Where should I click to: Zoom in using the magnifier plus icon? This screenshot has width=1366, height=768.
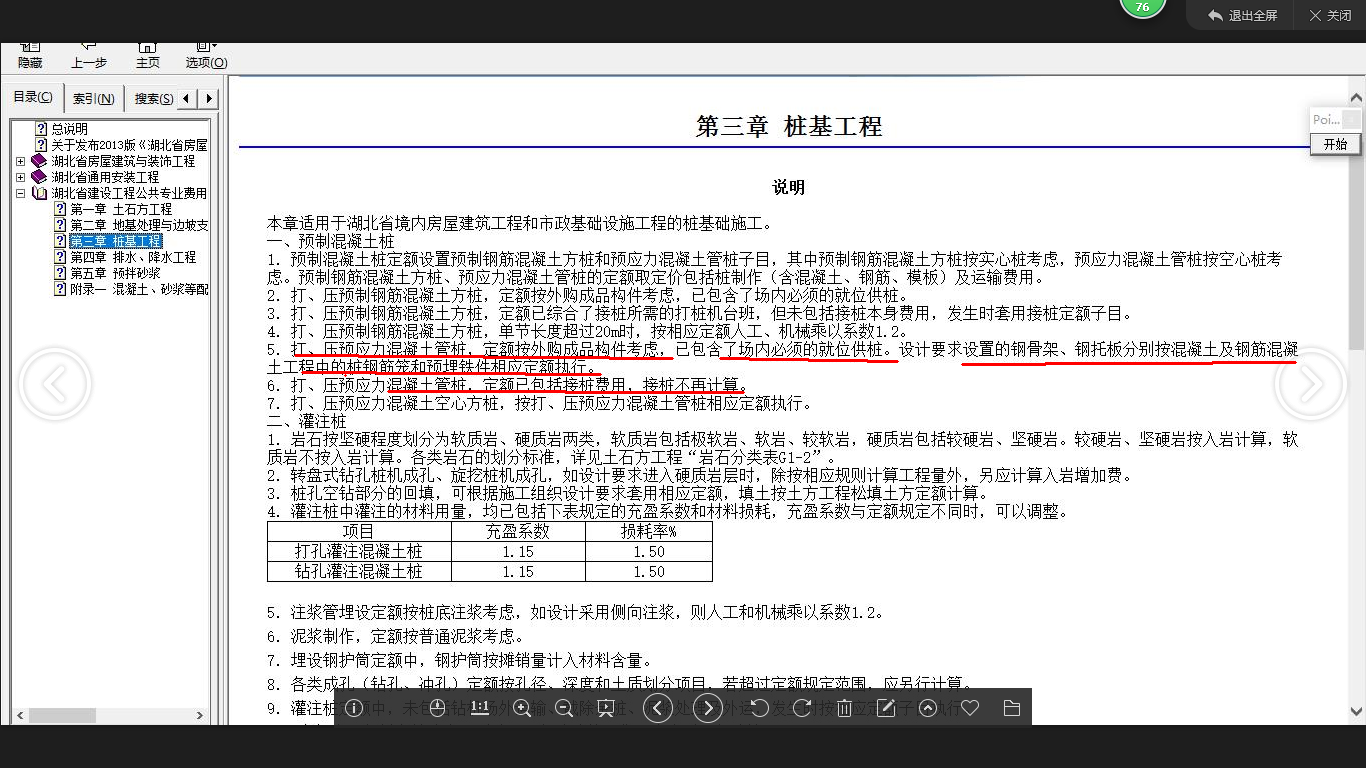tap(522, 708)
